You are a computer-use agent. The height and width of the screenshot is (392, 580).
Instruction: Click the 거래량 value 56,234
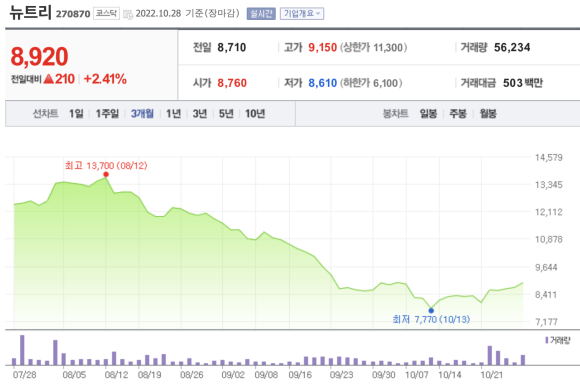click(512, 47)
